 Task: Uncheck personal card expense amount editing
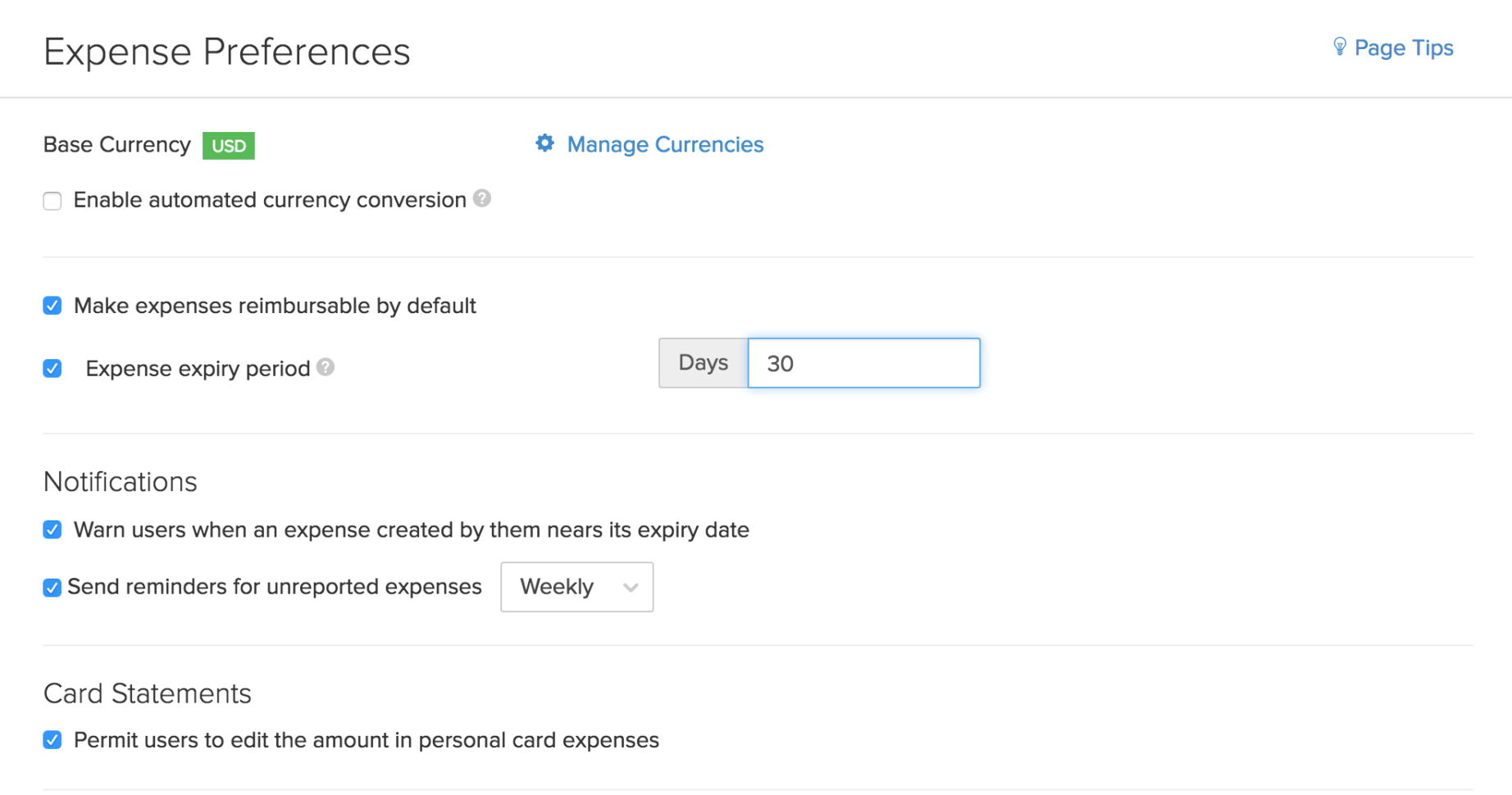point(52,739)
